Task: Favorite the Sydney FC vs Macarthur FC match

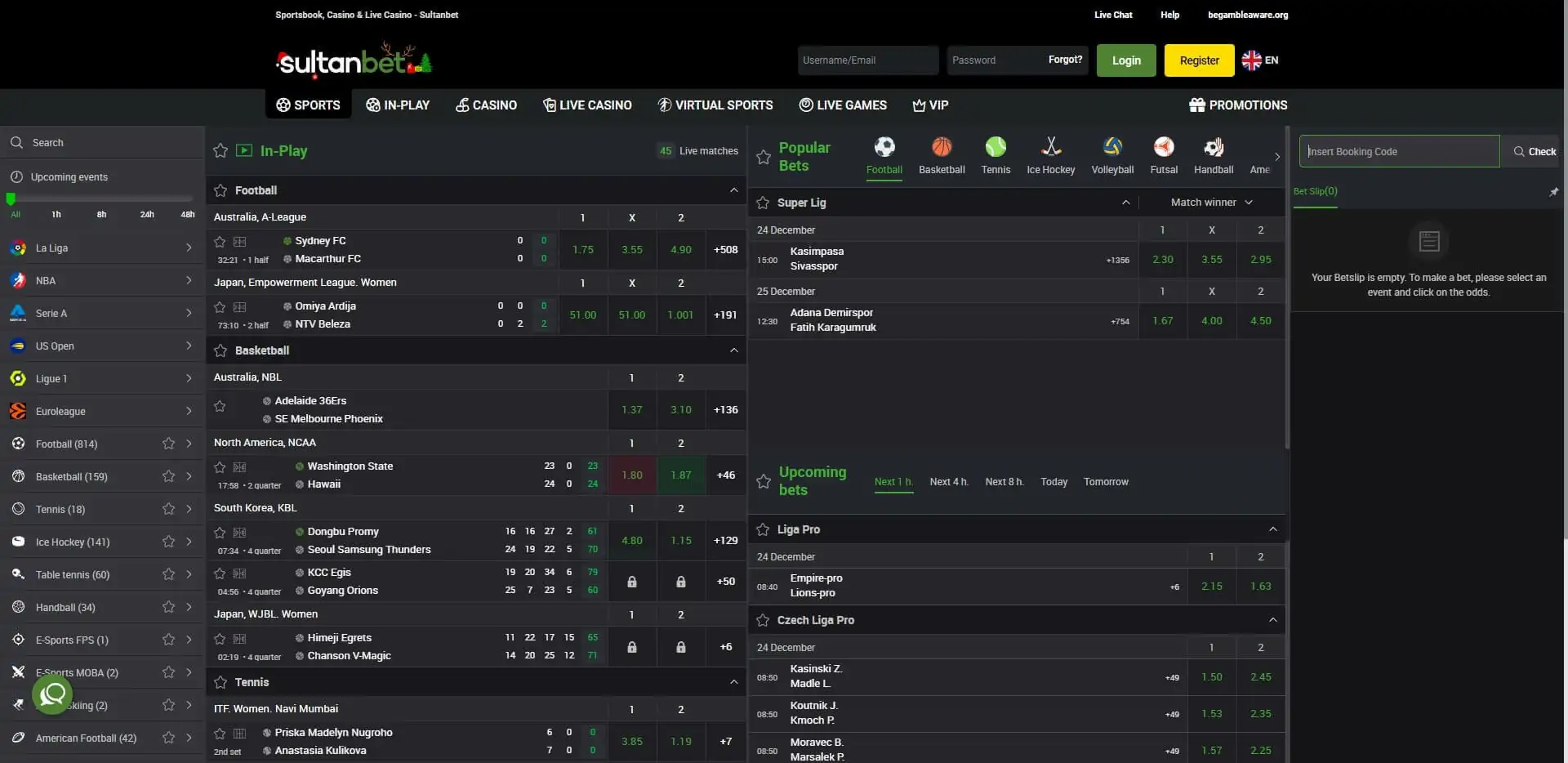Action: coord(220,242)
